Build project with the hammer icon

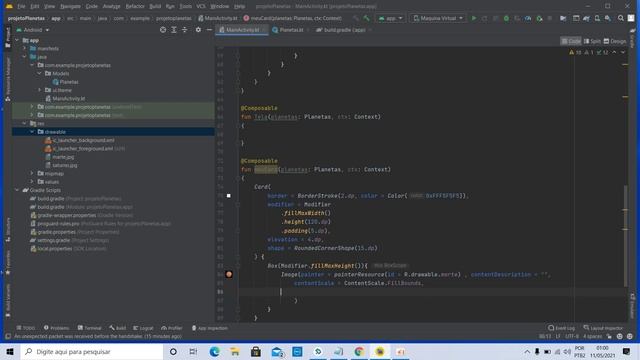367,18
